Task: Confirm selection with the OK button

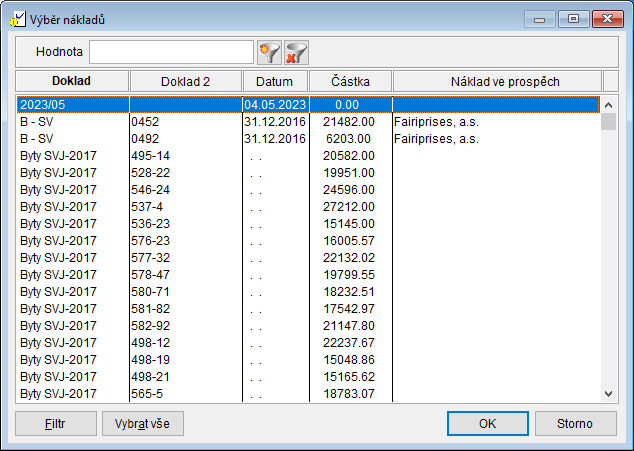Action: (x=487, y=423)
